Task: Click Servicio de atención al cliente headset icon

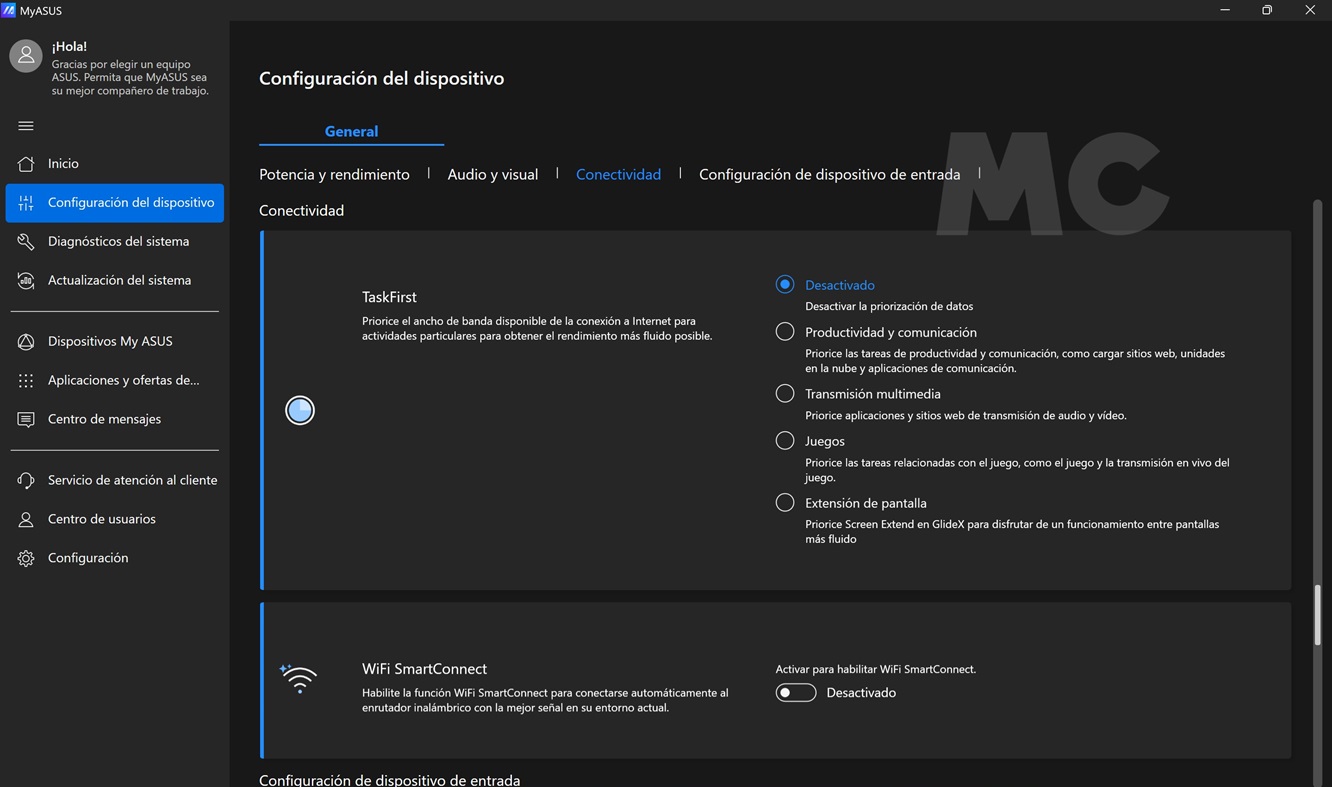Action: (26, 481)
